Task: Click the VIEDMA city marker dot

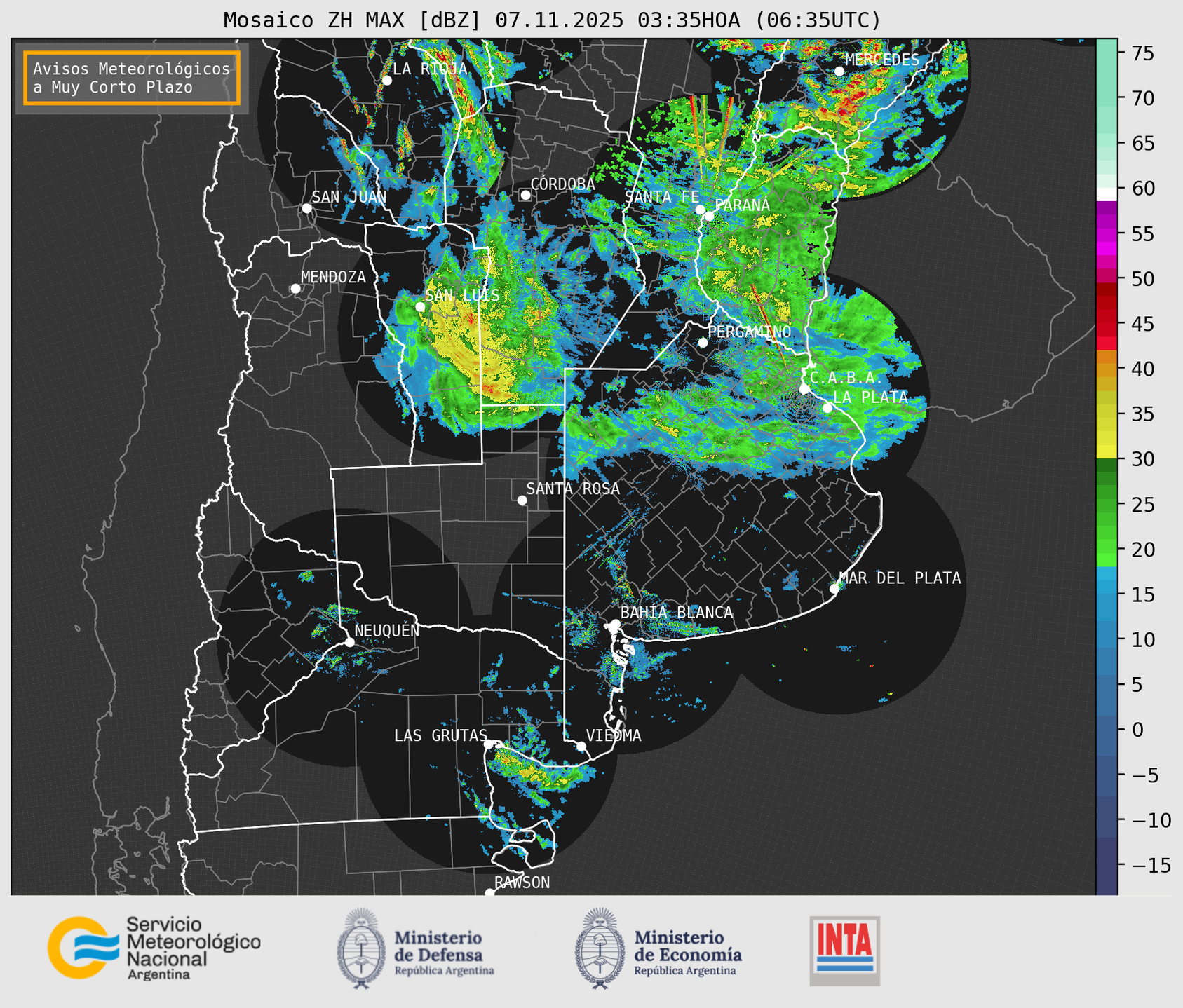Action: coord(581,746)
